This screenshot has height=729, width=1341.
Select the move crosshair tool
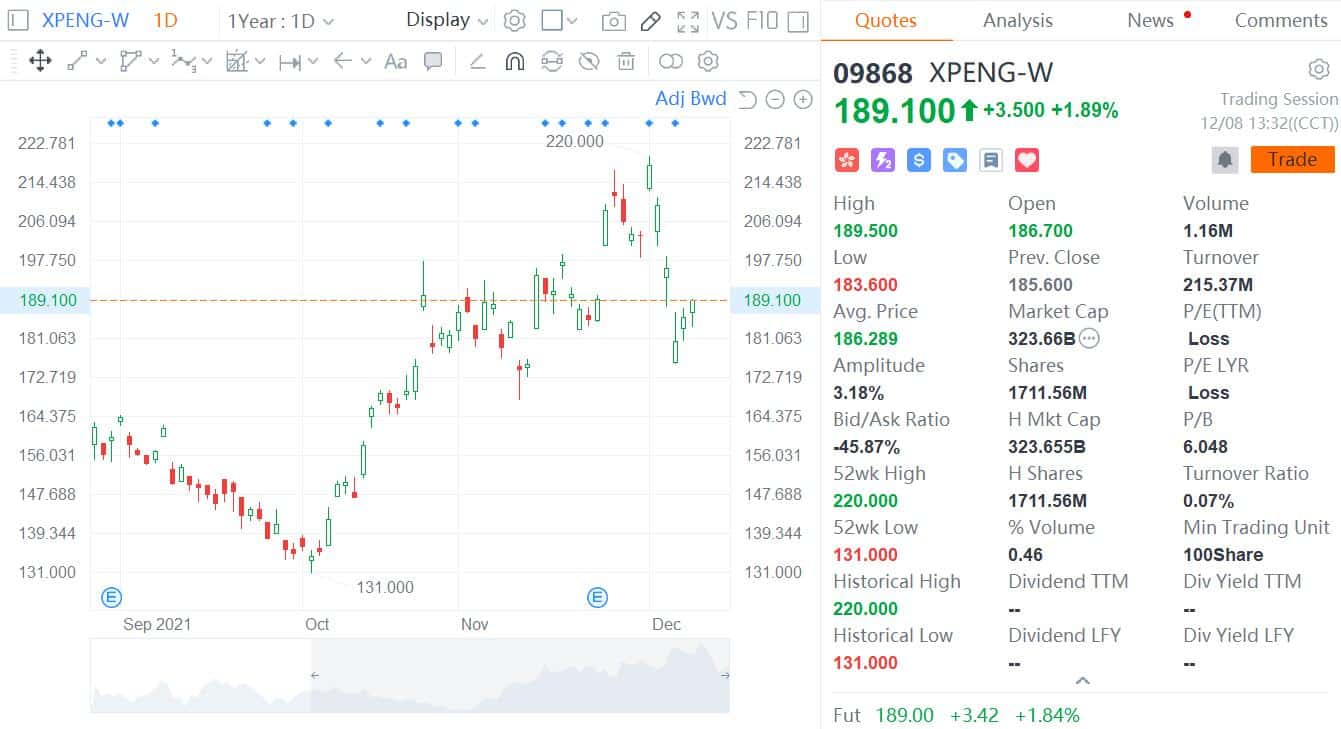[40, 62]
